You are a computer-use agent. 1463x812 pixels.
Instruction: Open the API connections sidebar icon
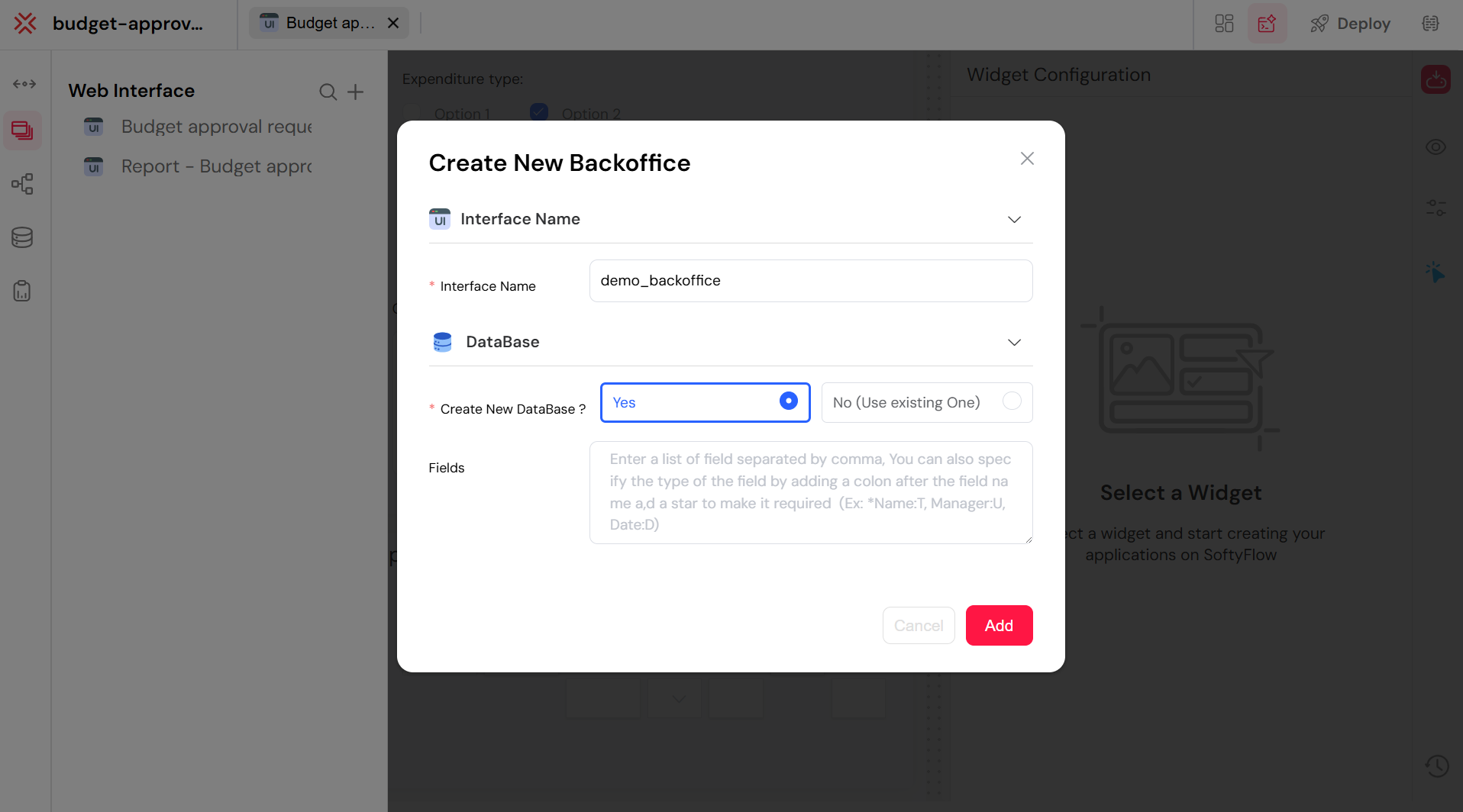(x=24, y=84)
